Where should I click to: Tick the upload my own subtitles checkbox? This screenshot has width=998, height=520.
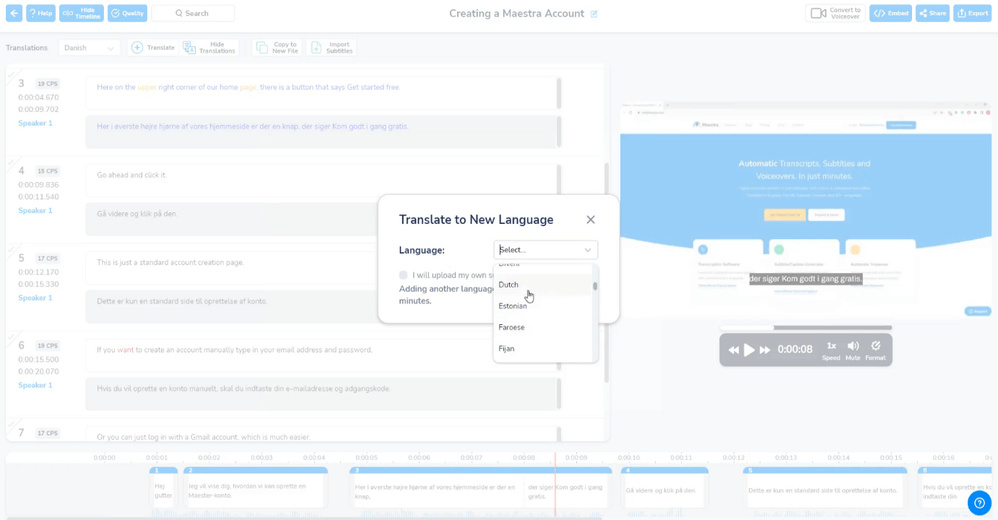click(x=403, y=275)
